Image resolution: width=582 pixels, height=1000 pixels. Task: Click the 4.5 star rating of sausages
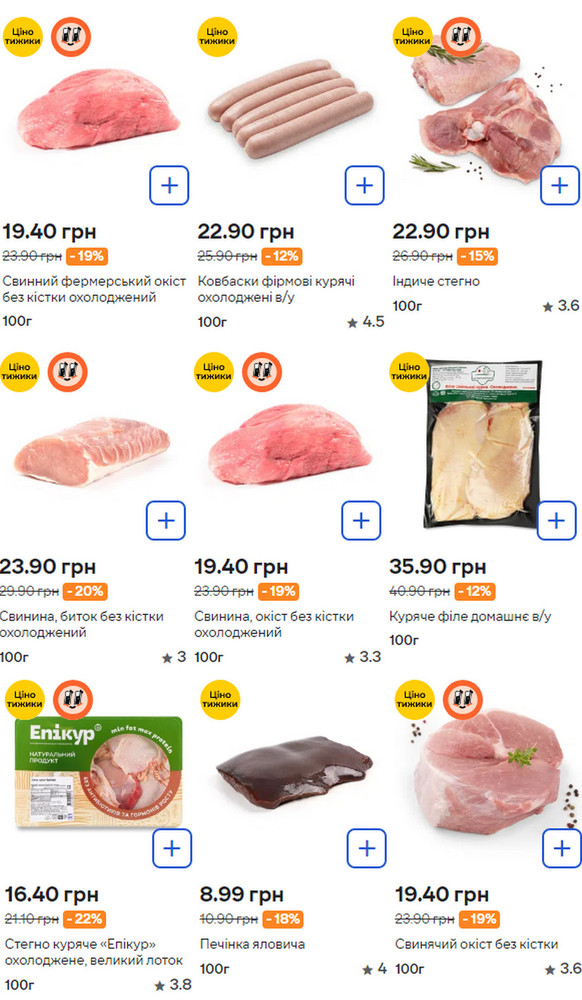pyautogui.click(x=366, y=322)
